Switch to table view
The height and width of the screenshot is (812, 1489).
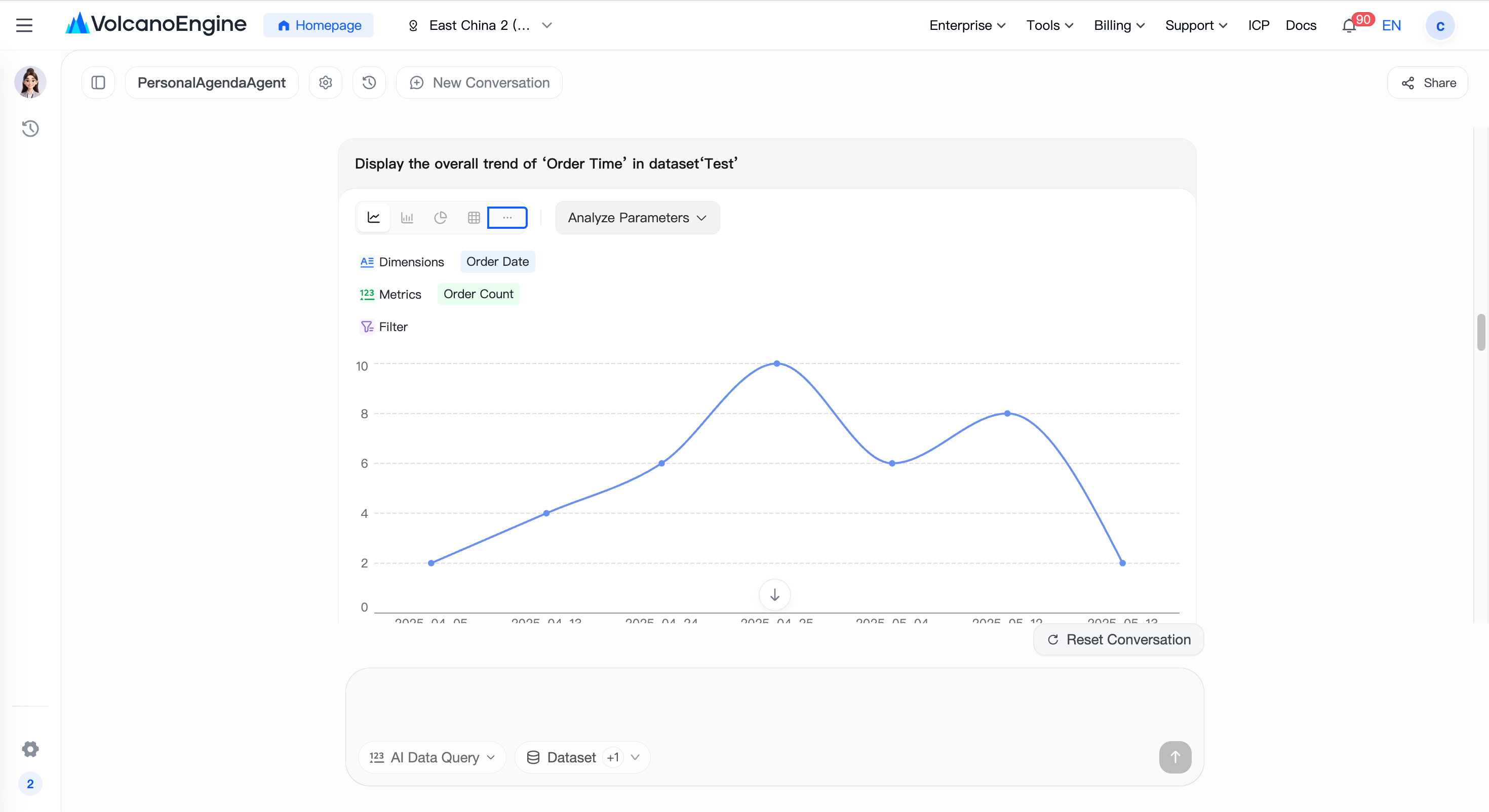tap(474, 218)
